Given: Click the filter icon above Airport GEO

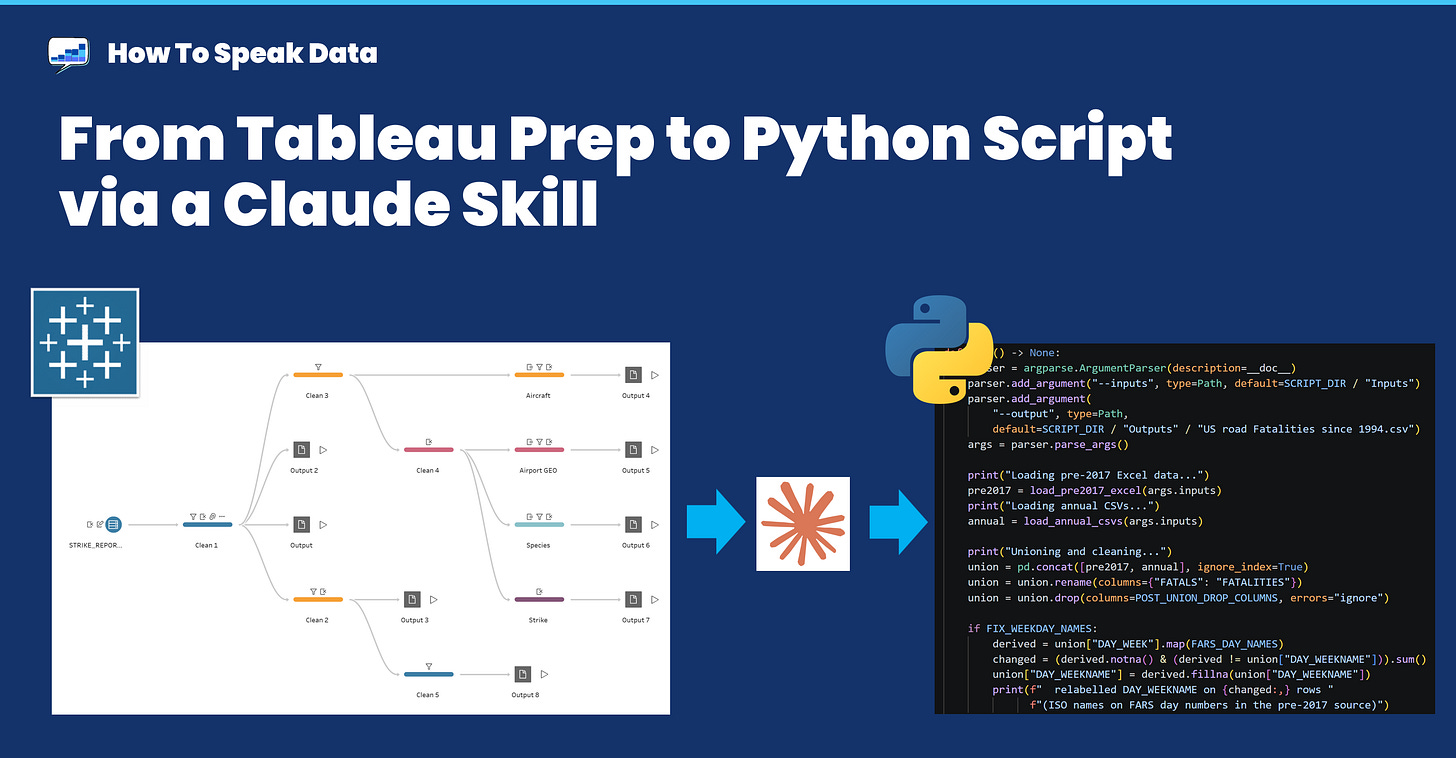Looking at the screenshot, I should [x=539, y=440].
